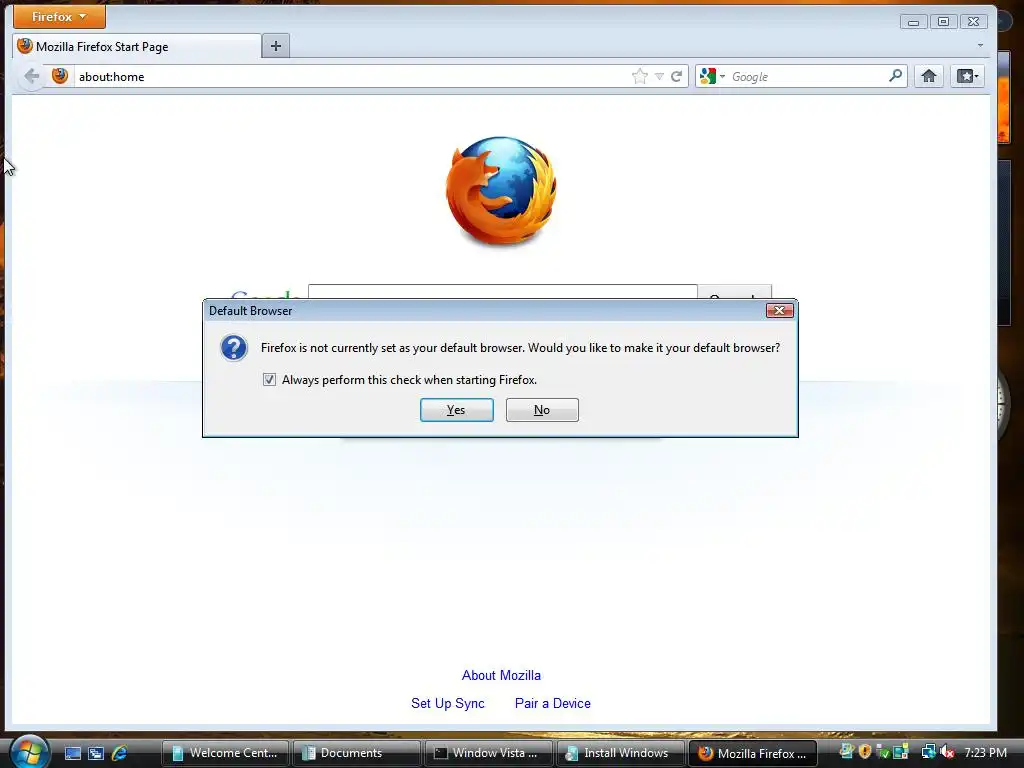Viewport: 1024px width, 768px height.
Task: Open the Pair a Device link
Action: 552,703
